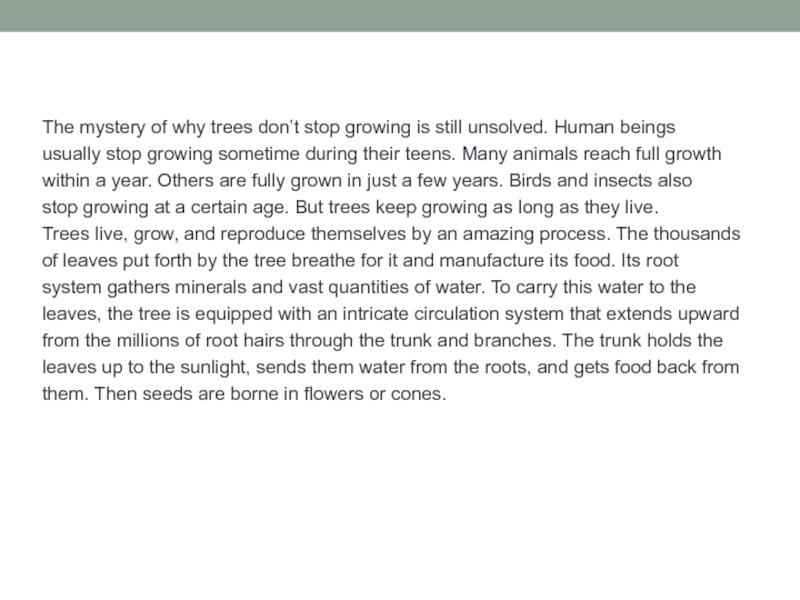Click the final word "cones" in the paragraph
The image size is (800, 600).
pyautogui.click(x=417, y=394)
